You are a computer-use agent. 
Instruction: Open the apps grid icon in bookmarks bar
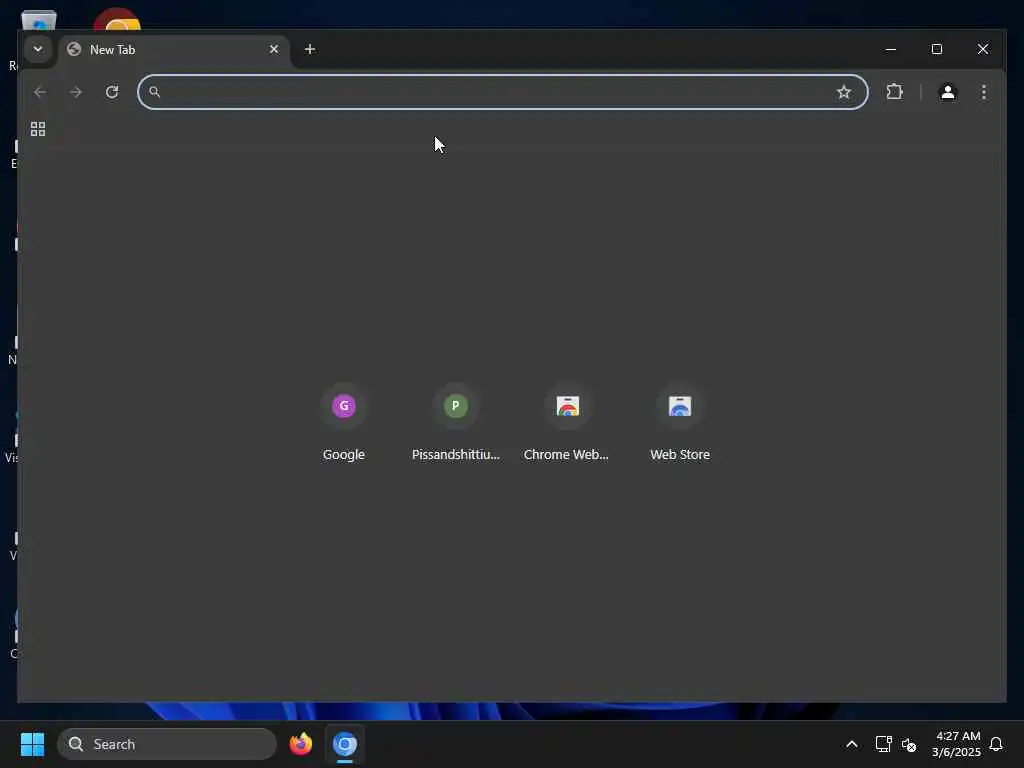38,129
